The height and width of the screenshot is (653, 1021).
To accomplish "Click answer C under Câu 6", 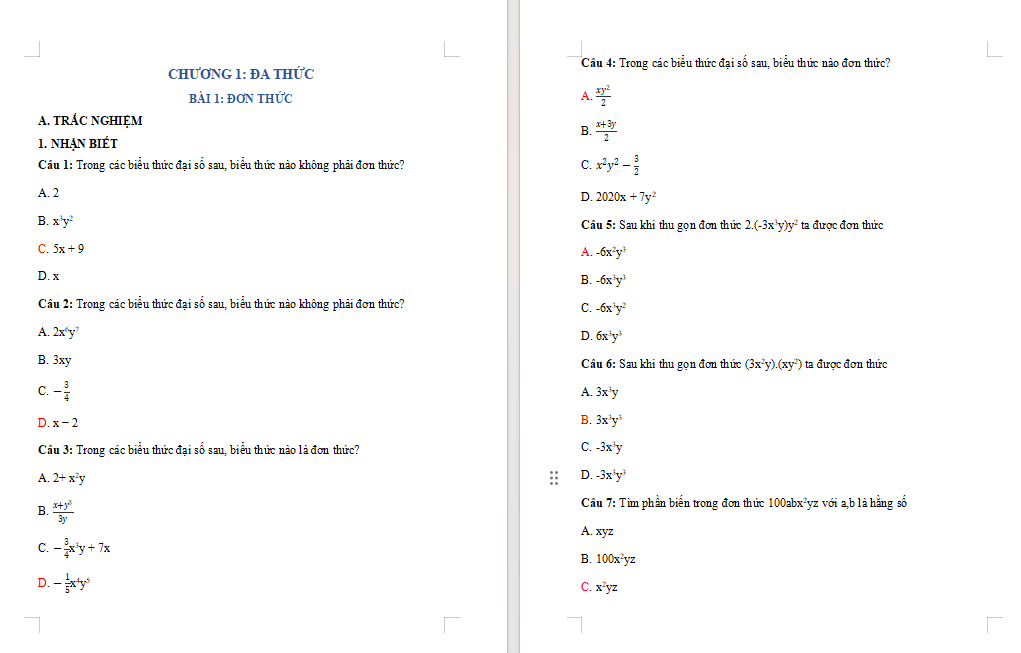I will coord(602,448).
